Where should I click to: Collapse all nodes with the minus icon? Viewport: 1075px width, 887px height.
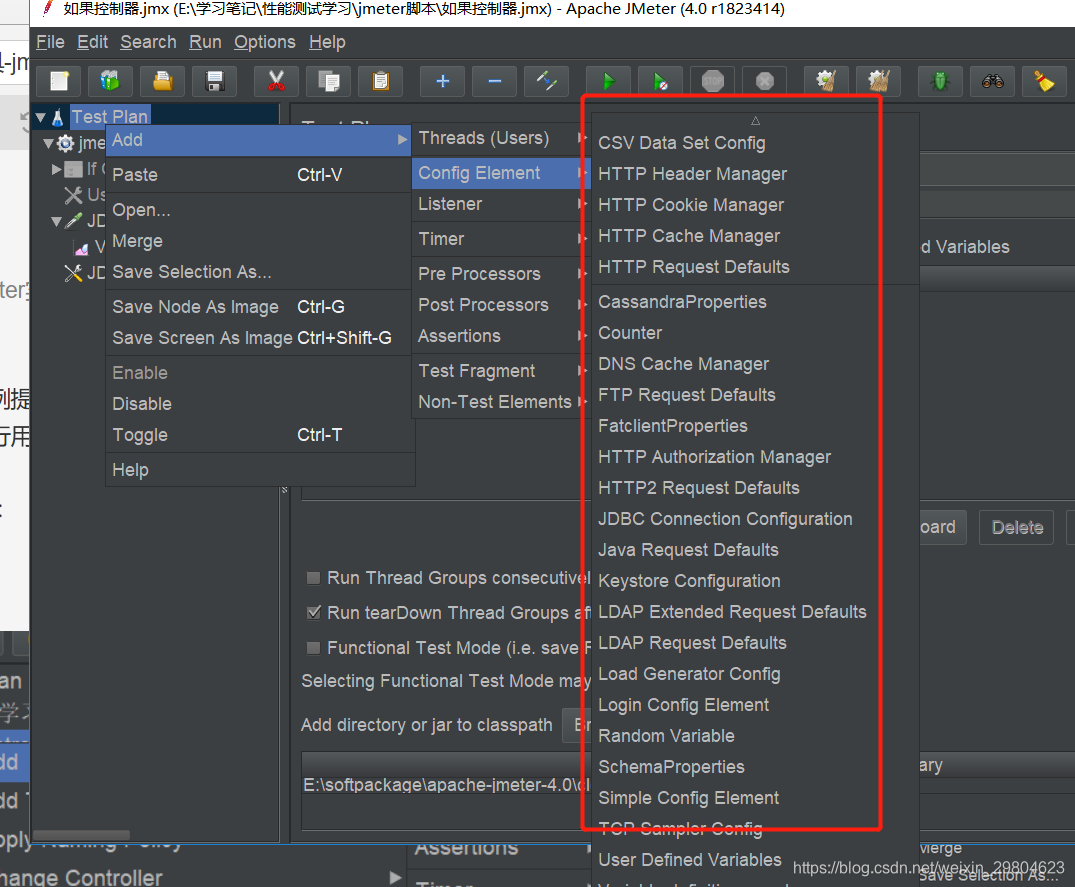494,82
